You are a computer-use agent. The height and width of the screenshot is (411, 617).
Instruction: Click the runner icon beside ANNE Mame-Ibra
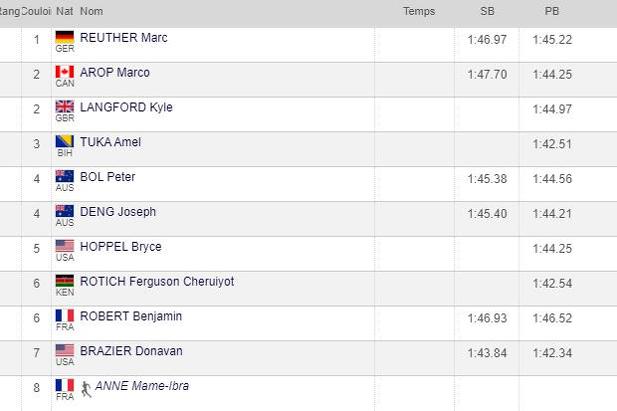(87, 387)
